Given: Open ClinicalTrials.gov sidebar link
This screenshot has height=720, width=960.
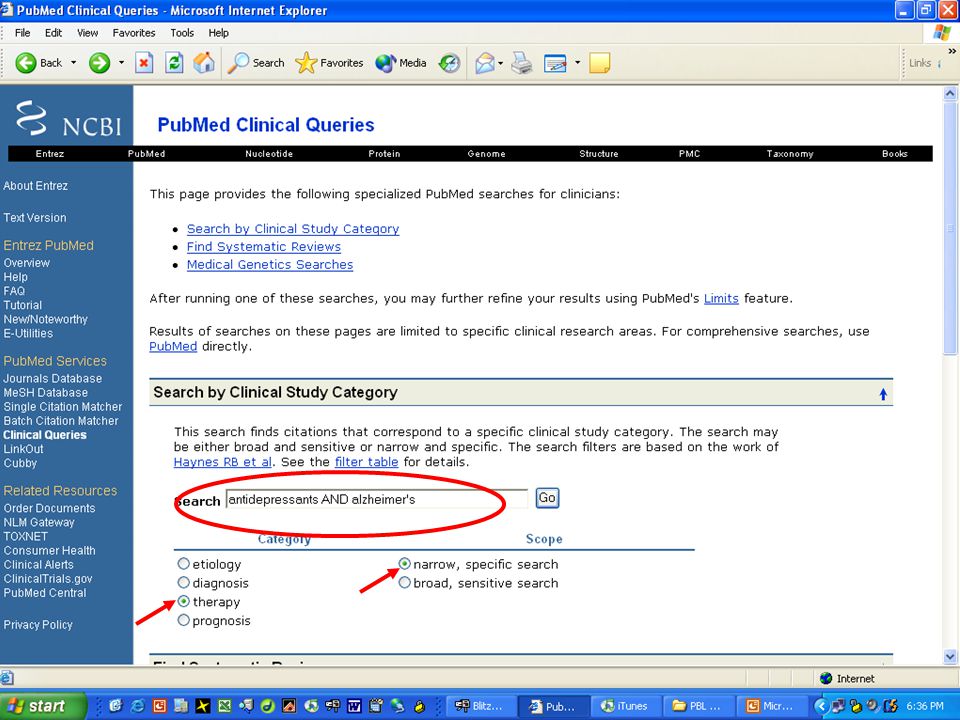Looking at the screenshot, I should 48,579.
